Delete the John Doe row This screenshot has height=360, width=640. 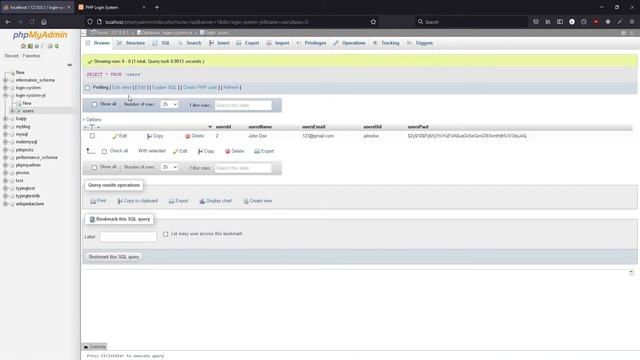pyautogui.click(x=194, y=136)
